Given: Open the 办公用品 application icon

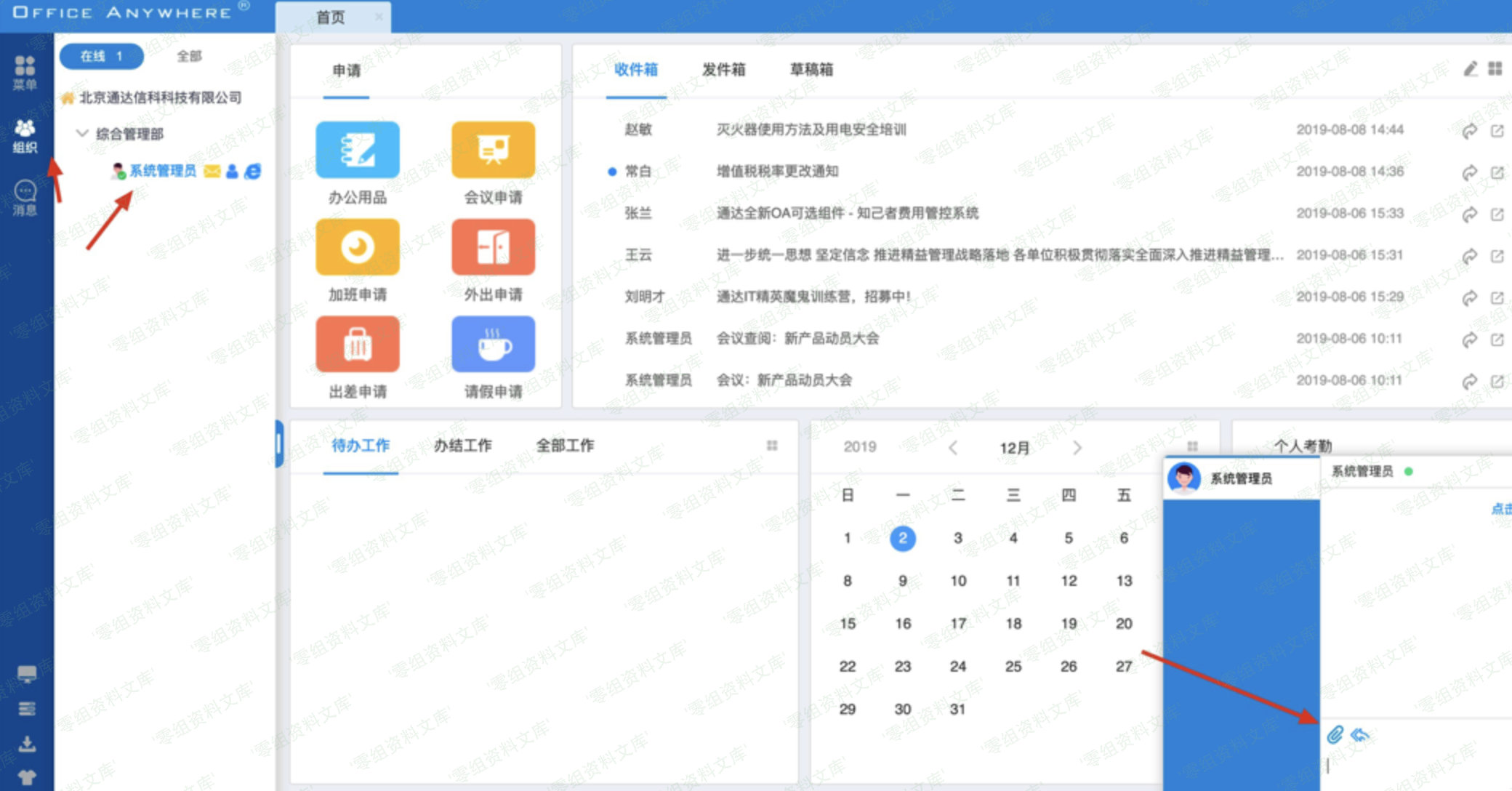Looking at the screenshot, I should tap(357, 150).
